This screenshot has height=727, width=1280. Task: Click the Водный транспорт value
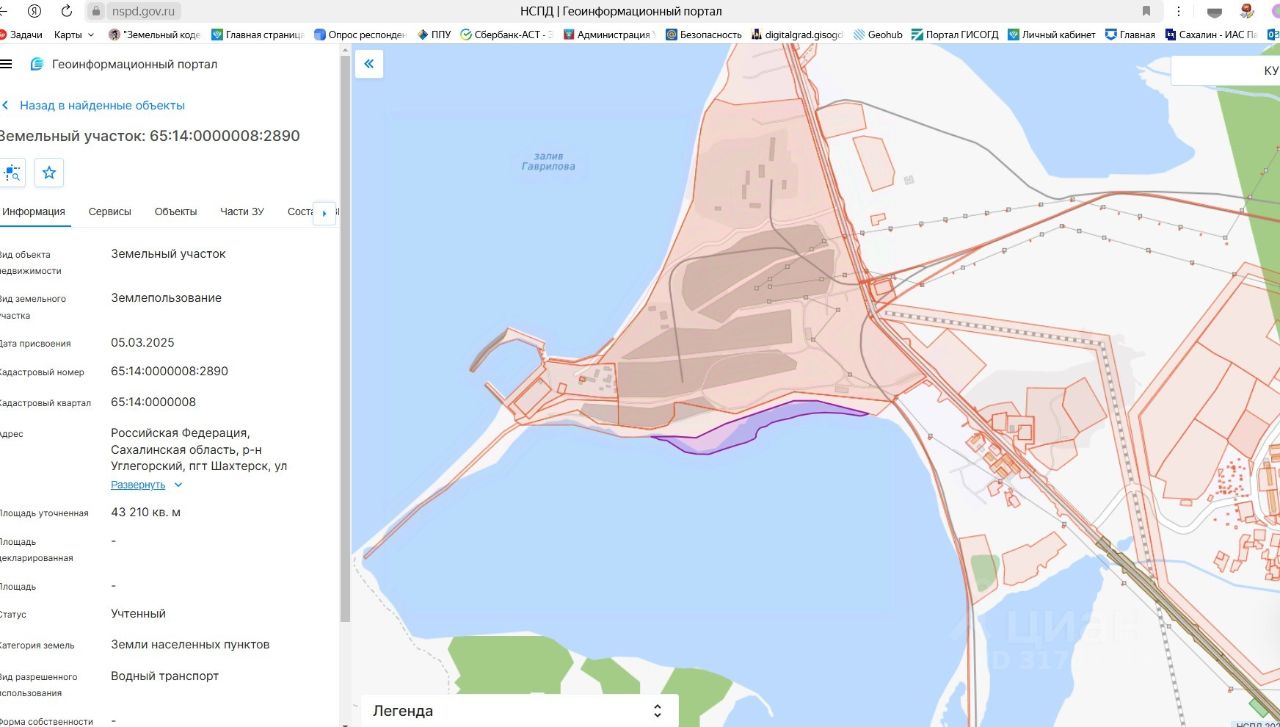(x=165, y=676)
